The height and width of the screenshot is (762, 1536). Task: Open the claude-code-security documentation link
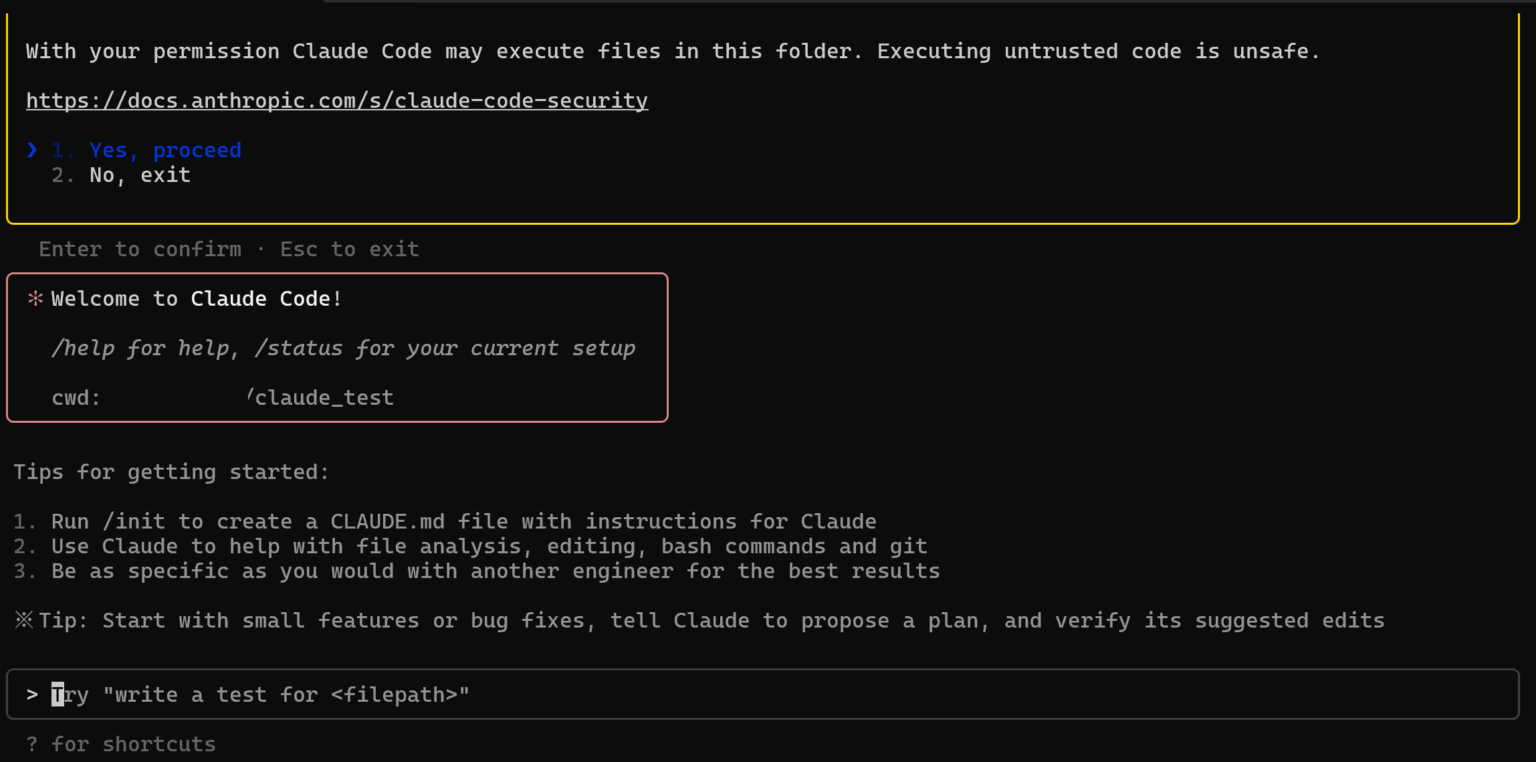(337, 100)
